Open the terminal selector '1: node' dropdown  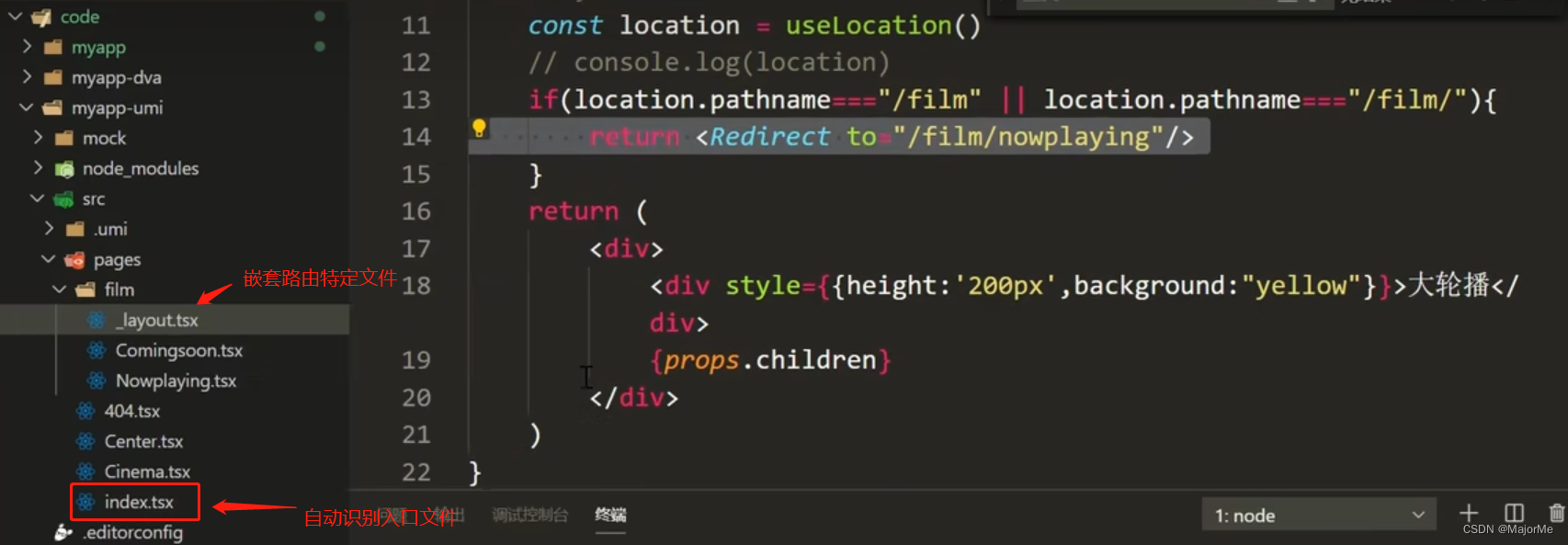coord(1319,515)
